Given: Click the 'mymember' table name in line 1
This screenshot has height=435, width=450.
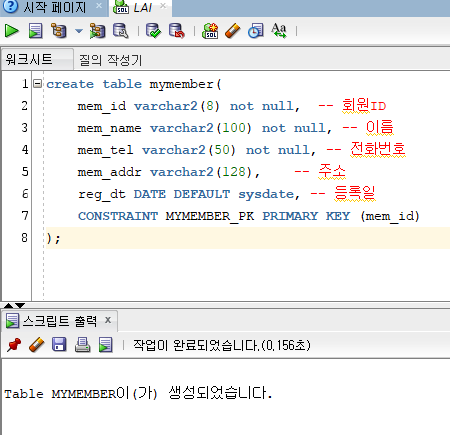Looking at the screenshot, I should click(x=181, y=84).
